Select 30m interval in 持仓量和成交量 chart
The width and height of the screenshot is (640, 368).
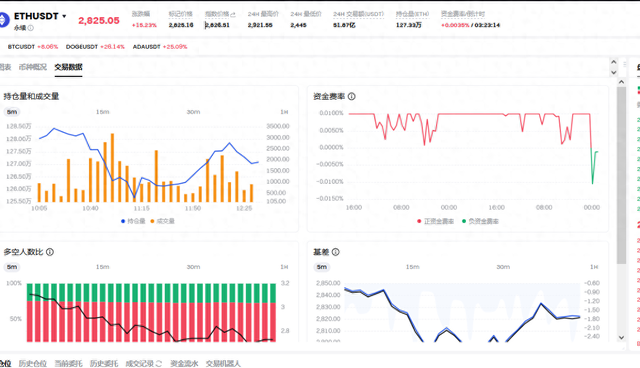tap(193, 112)
